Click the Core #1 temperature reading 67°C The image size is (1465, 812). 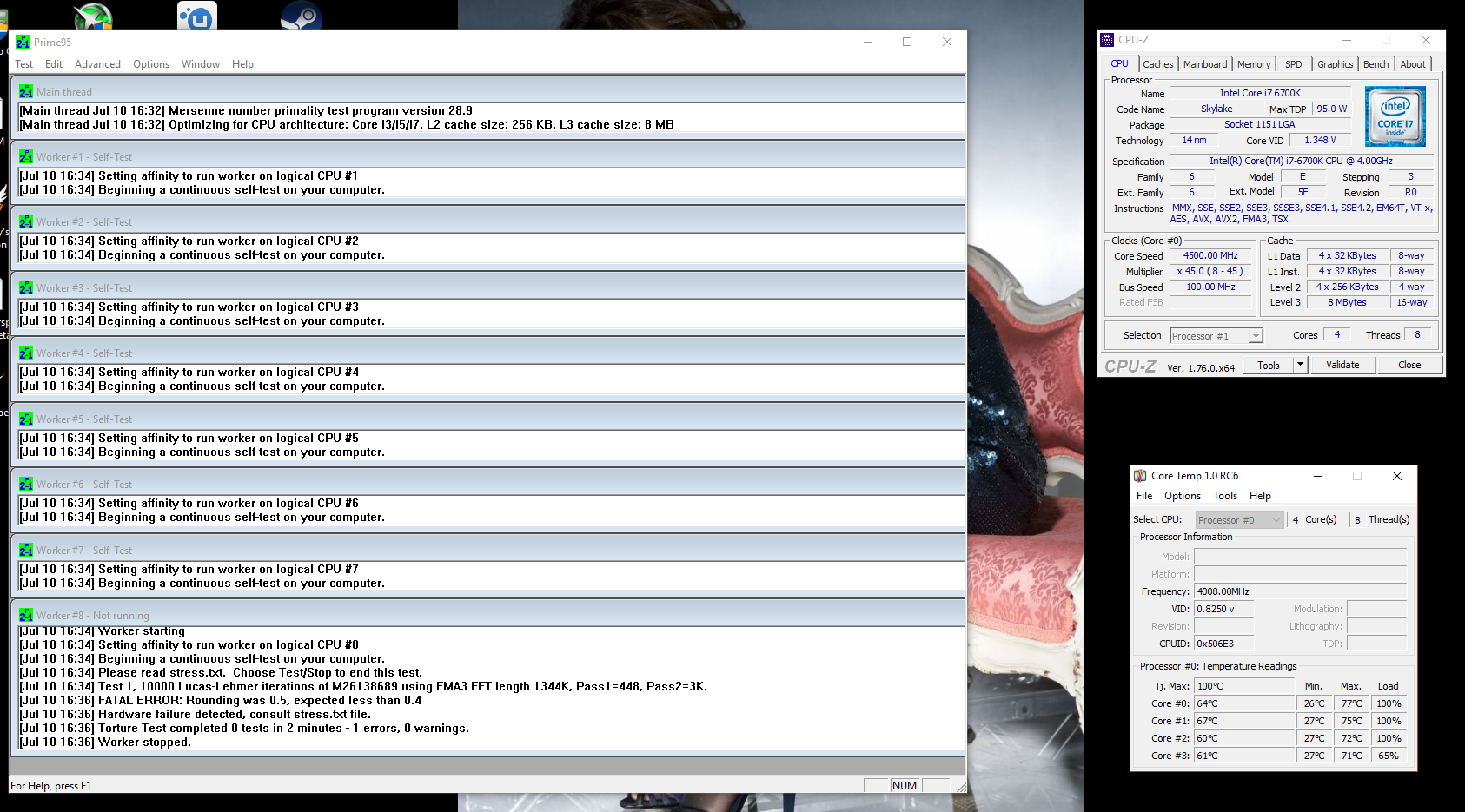click(1244, 721)
